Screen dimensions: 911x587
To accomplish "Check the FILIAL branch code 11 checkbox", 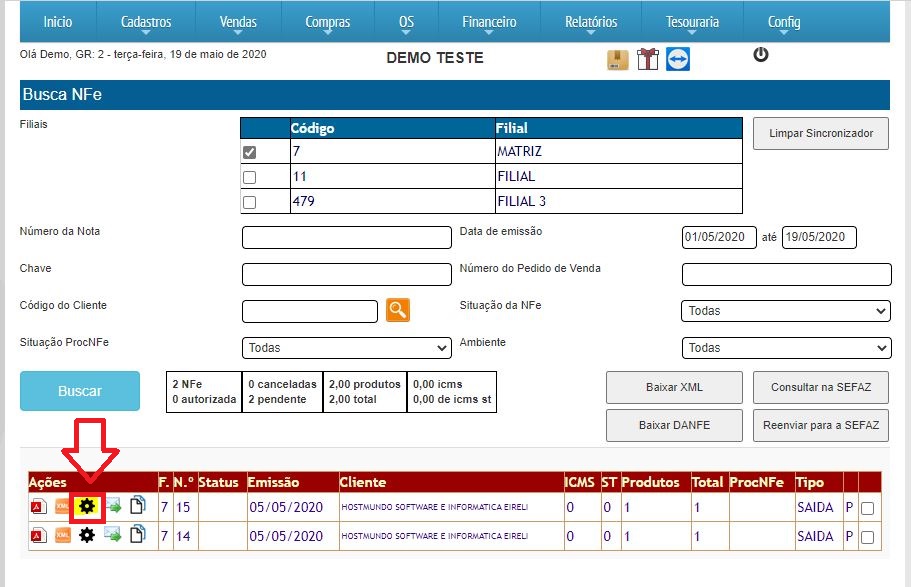I will pyautogui.click(x=249, y=177).
